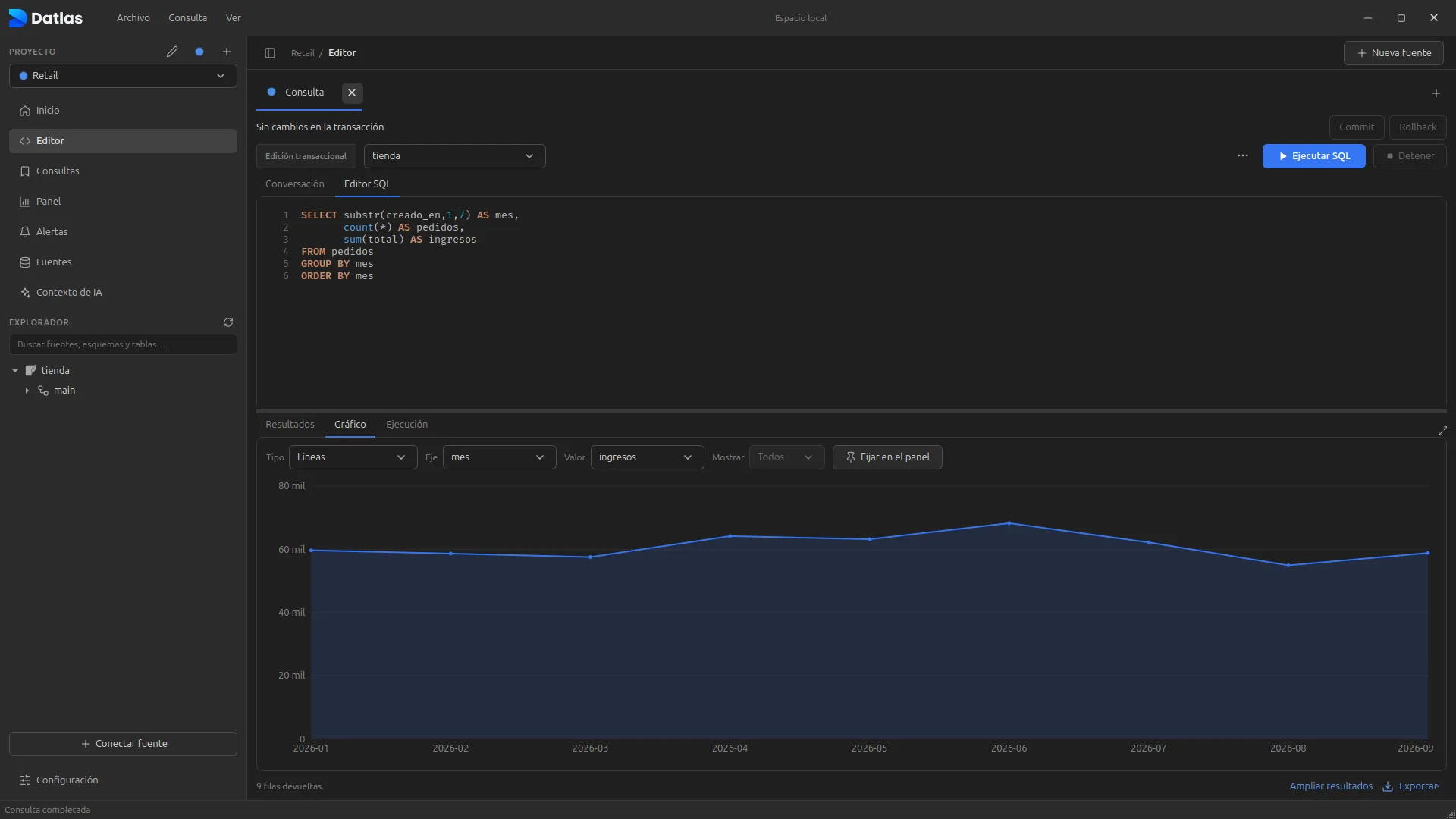Image resolution: width=1456 pixels, height=819 pixels.
Task: Click into the SQL code editor
Action: pos(851,303)
